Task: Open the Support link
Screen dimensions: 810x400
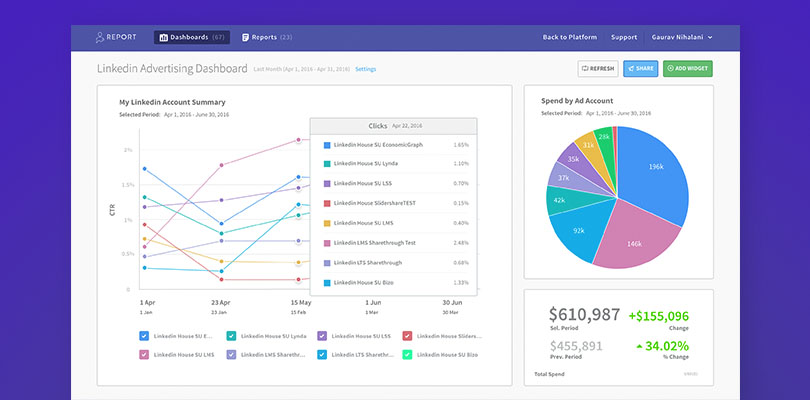Action: [x=624, y=37]
